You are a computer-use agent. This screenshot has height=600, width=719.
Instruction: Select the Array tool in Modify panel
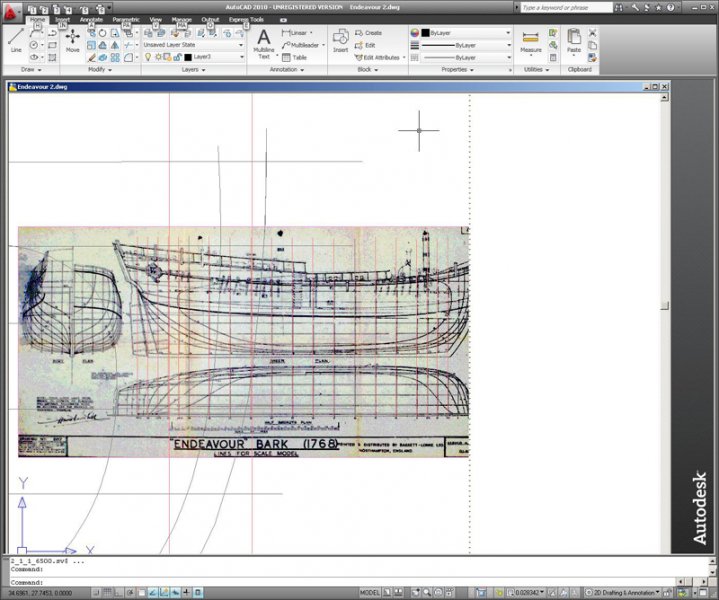coord(115,57)
